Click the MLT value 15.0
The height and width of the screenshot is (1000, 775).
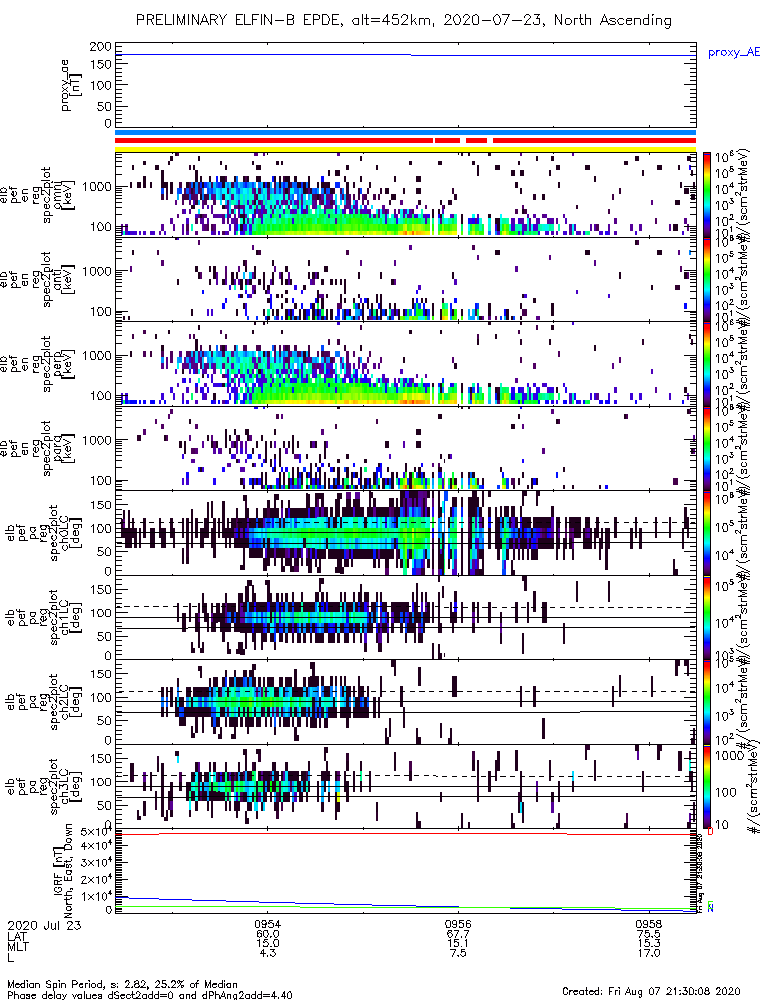267,944
